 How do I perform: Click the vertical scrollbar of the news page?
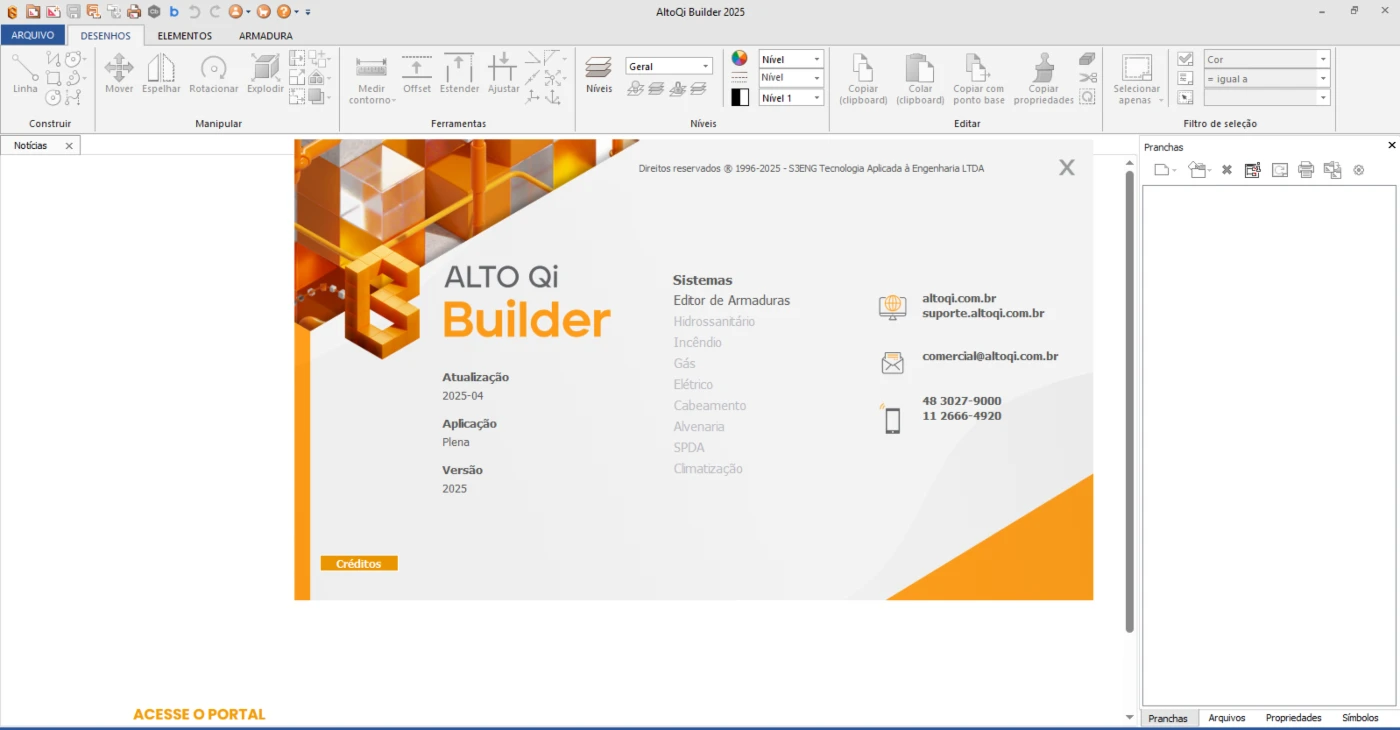[x=1130, y=400]
